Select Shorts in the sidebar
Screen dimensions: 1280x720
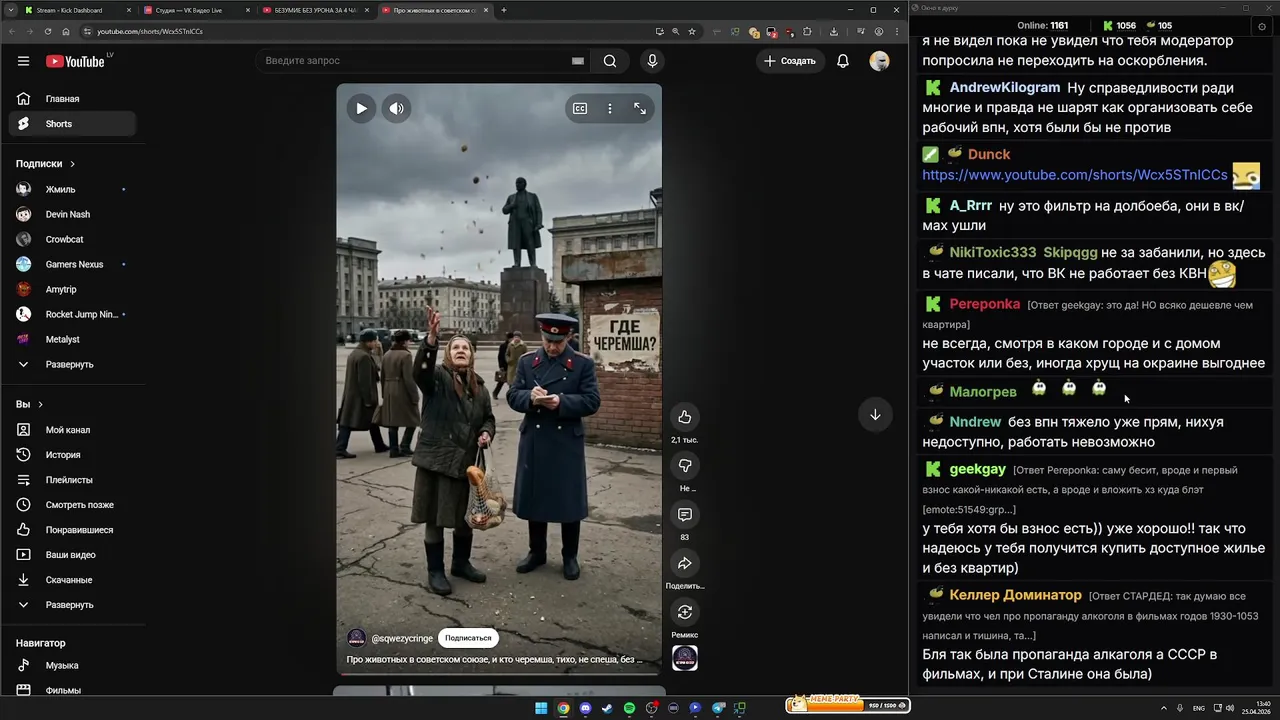click(72, 124)
